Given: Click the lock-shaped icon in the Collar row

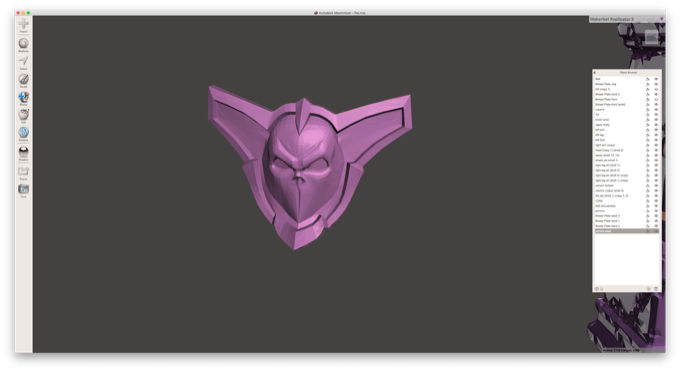Looking at the screenshot, I should click(648, 201).
